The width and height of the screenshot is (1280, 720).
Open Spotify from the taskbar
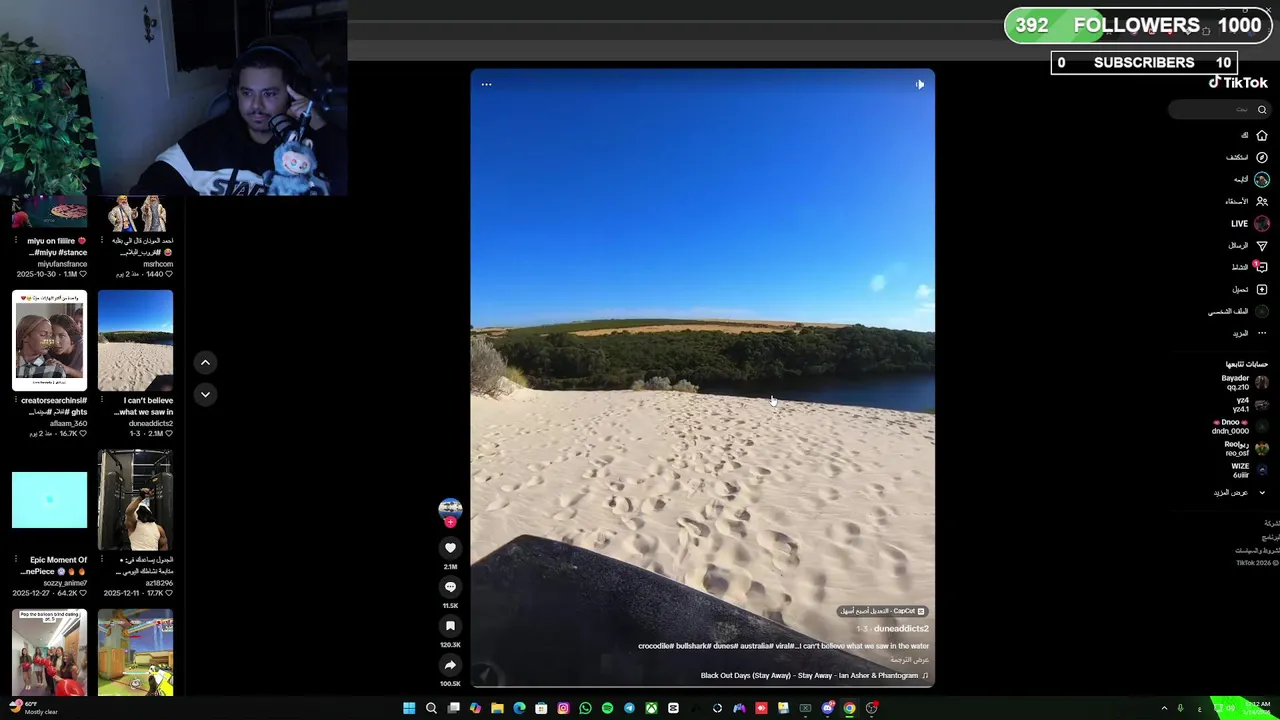(x=607, y=708)
